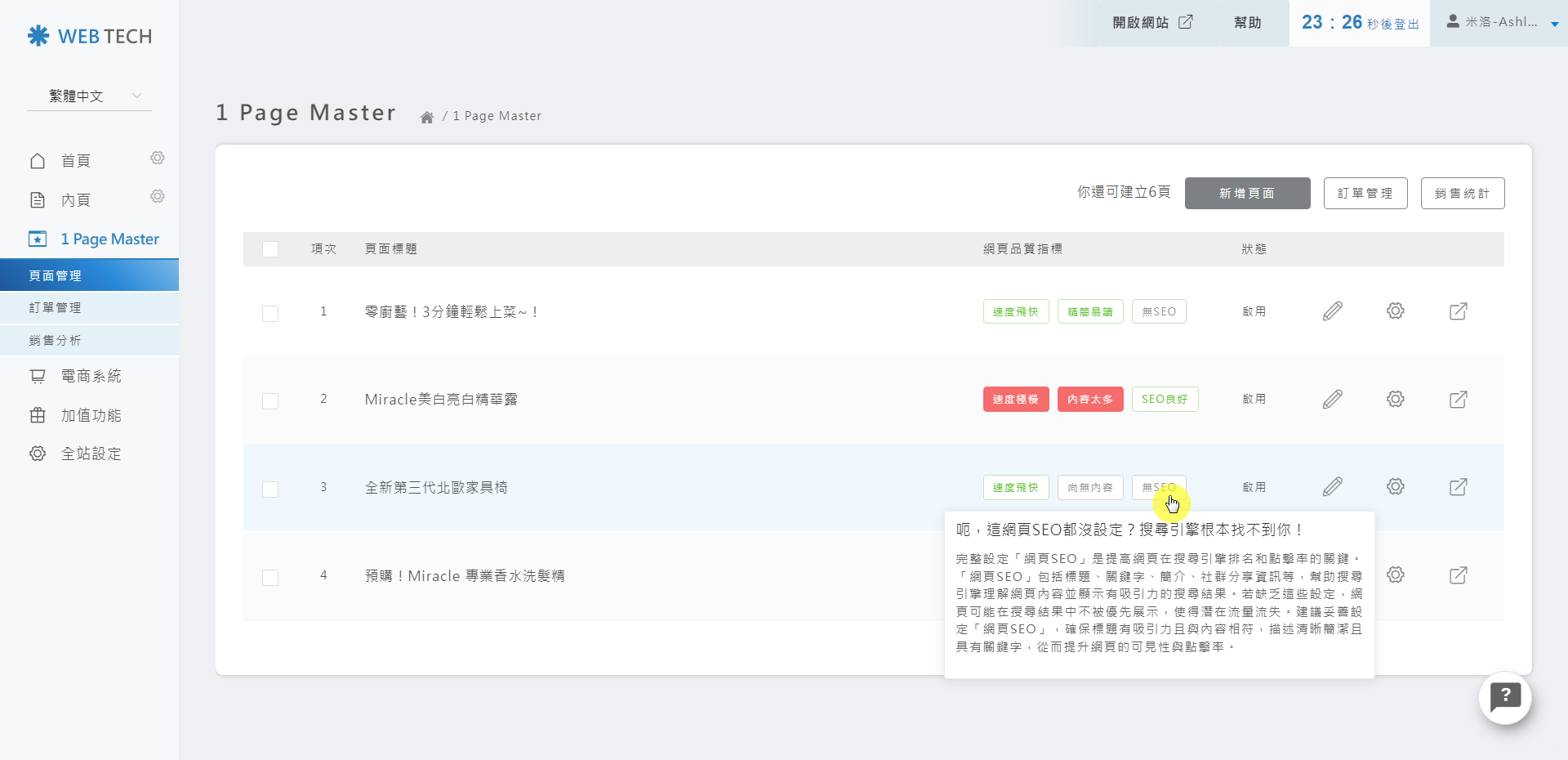Viewport: 1568px width, 760px height.
Task: Expand the 繁體中文 language dropdown
Action: (x=89, y=96)
